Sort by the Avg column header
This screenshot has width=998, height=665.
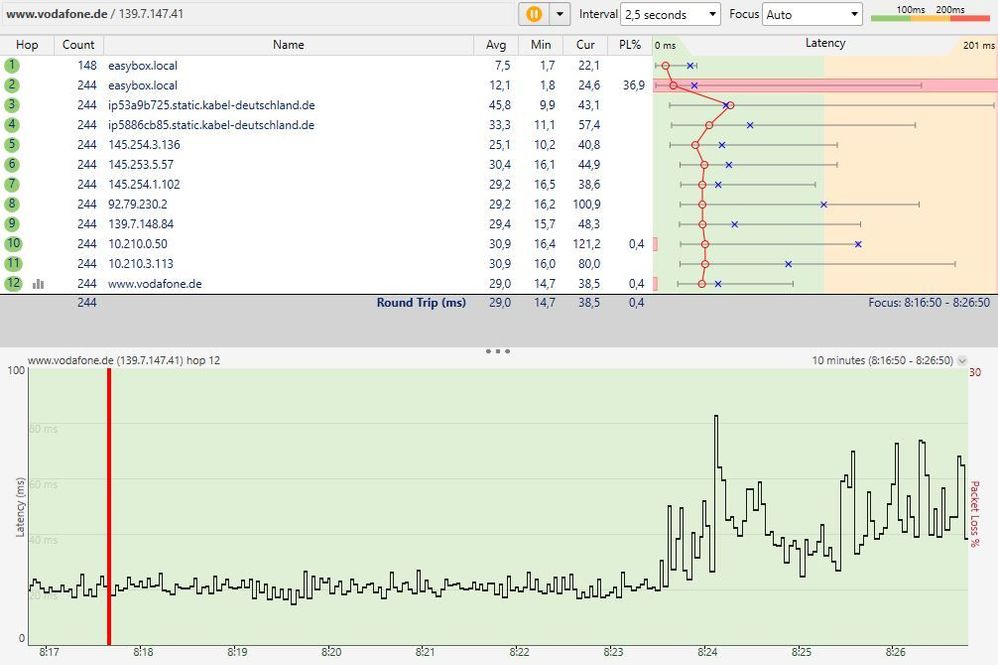496,45
